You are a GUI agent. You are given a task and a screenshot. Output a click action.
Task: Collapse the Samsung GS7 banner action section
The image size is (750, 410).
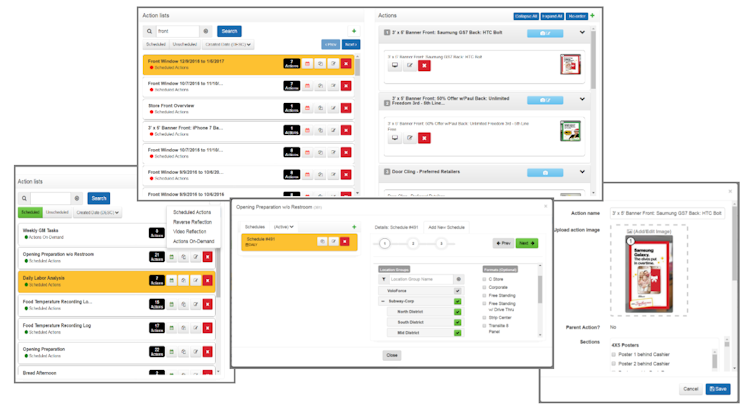pos(582,33)
